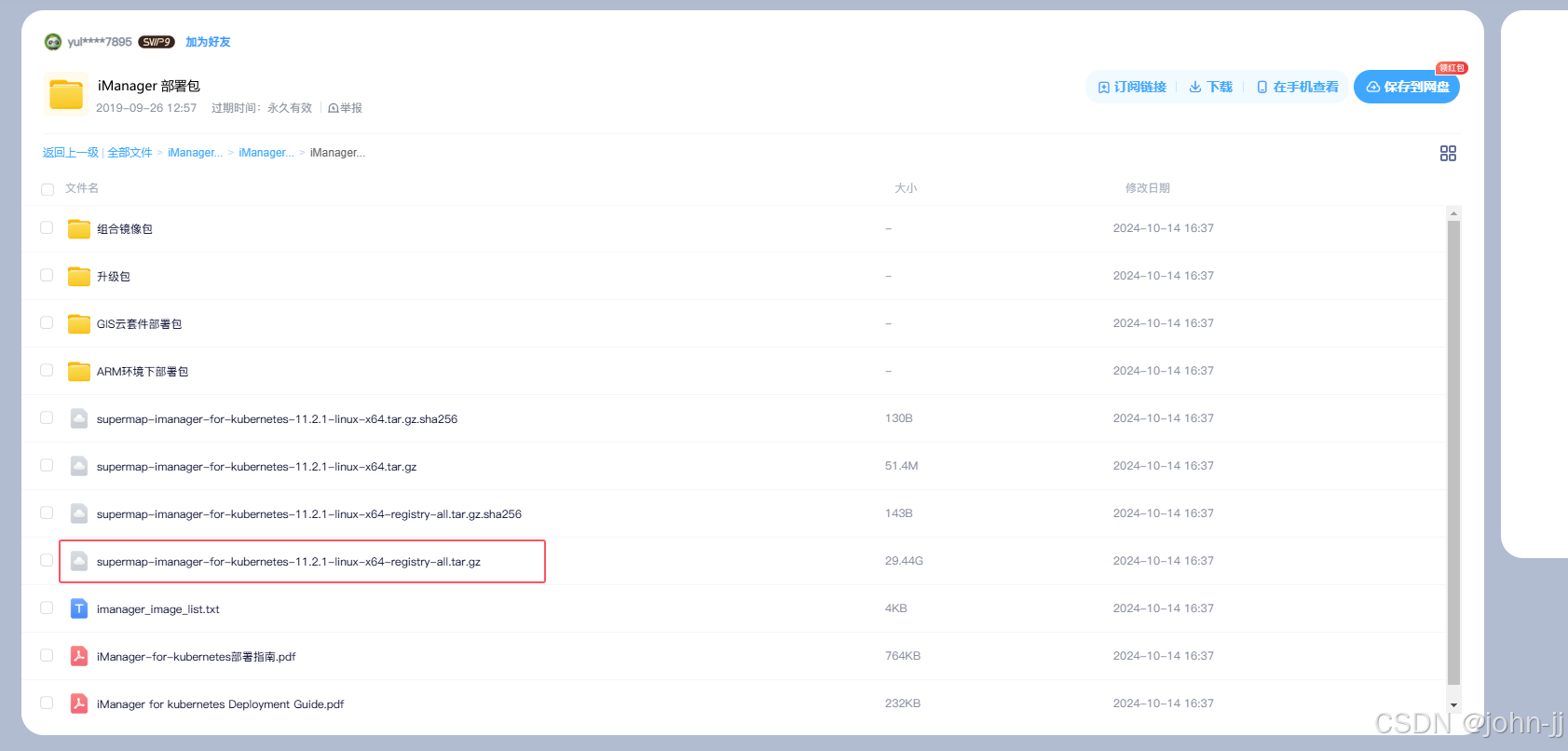This screenshot has height=751, width=1568.
Task: Click scrollbar down arrow of file list
Action: (1453, 705)
